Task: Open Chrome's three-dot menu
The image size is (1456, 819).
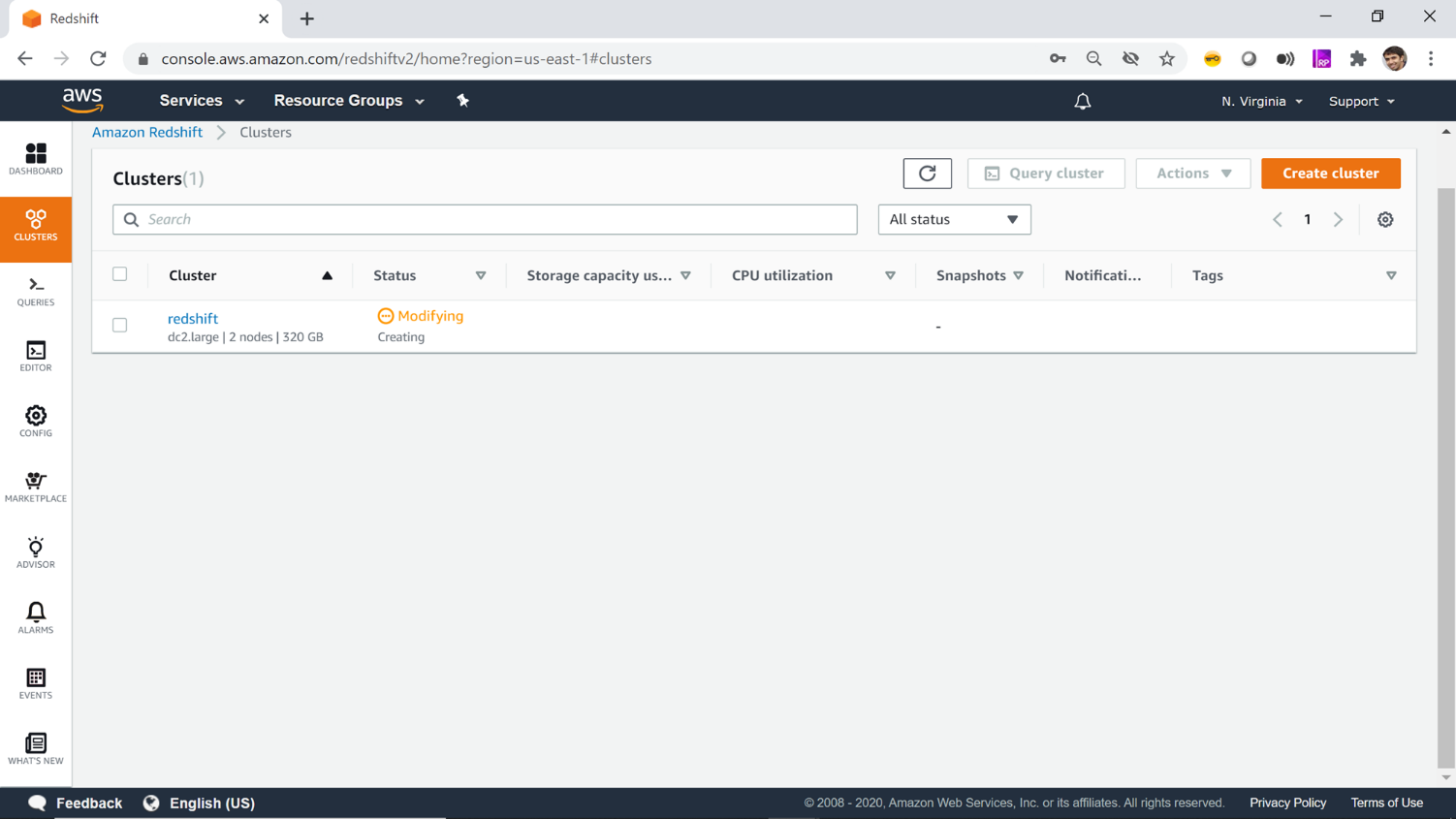Action: coord(1431,59)
